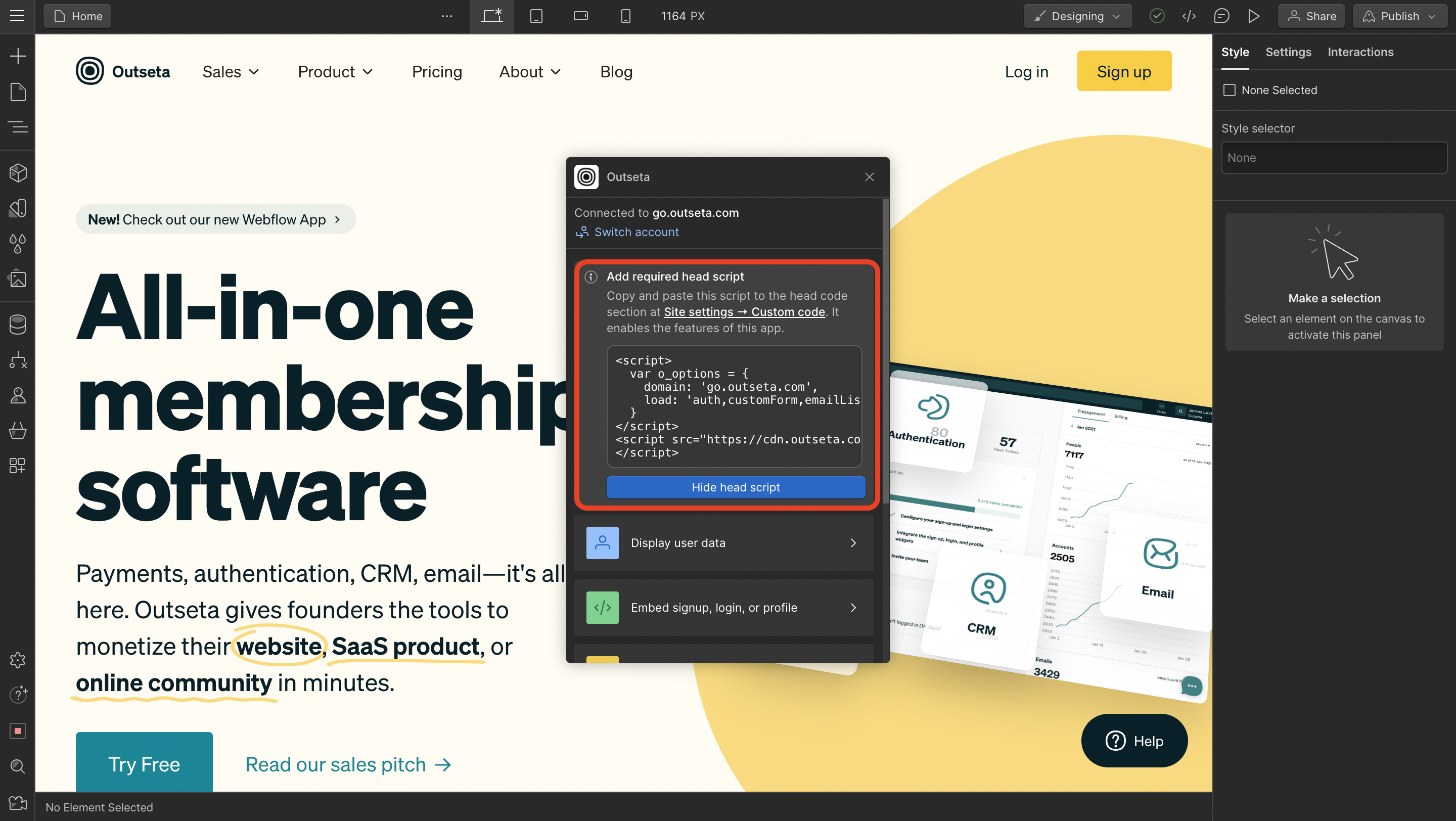Open the Ecommerce basket icon
Viewport: 1456px width, 821px height.
pos(18,431)
